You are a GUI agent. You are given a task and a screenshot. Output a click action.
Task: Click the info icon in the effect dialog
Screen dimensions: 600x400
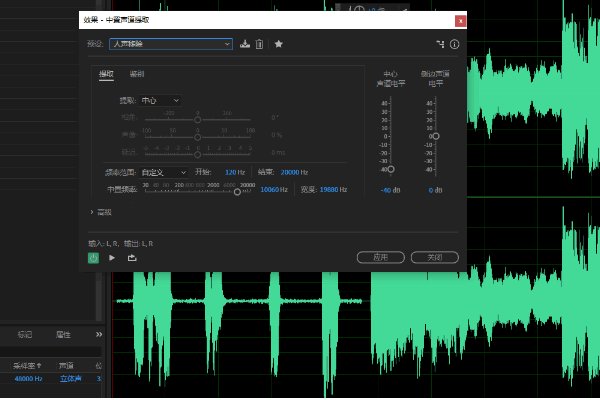[454, 44]
